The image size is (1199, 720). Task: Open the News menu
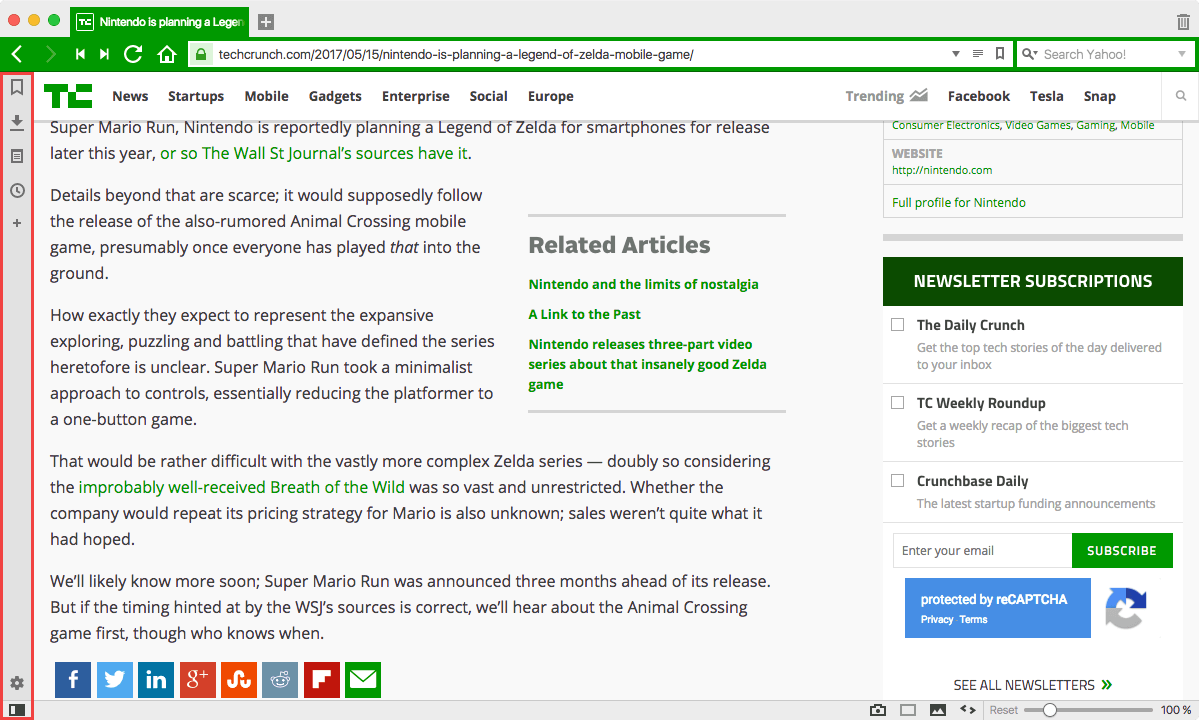(x=130, y=96)
